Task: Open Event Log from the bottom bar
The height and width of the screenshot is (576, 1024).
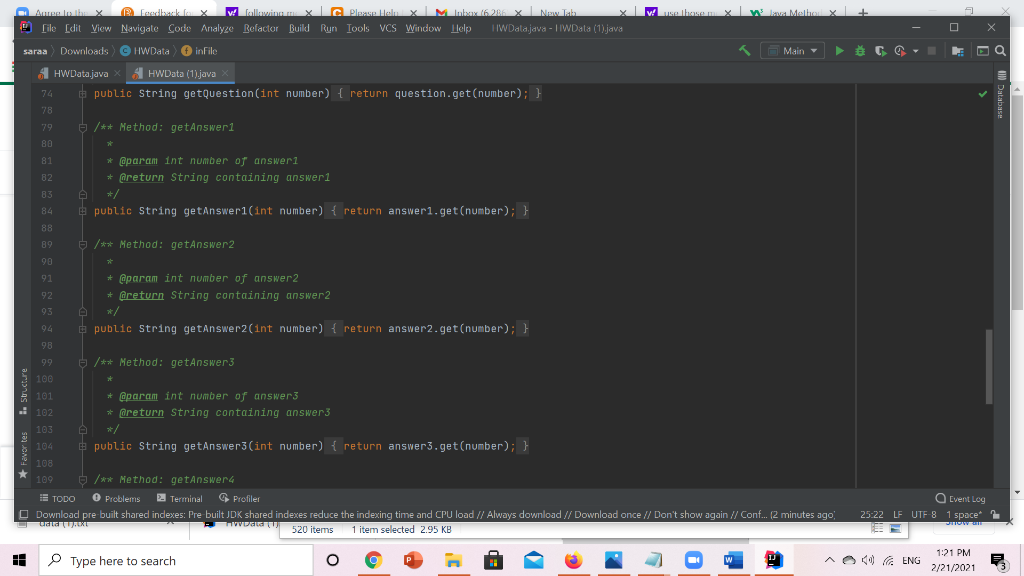Action: [960, 498]
